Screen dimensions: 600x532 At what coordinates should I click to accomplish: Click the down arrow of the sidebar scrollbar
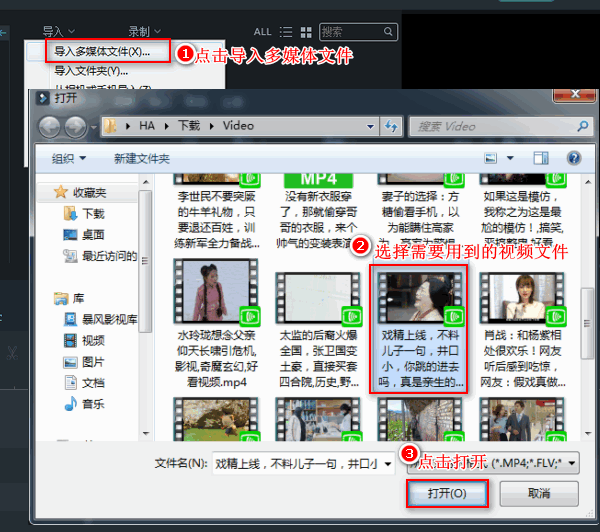point(146,434)
